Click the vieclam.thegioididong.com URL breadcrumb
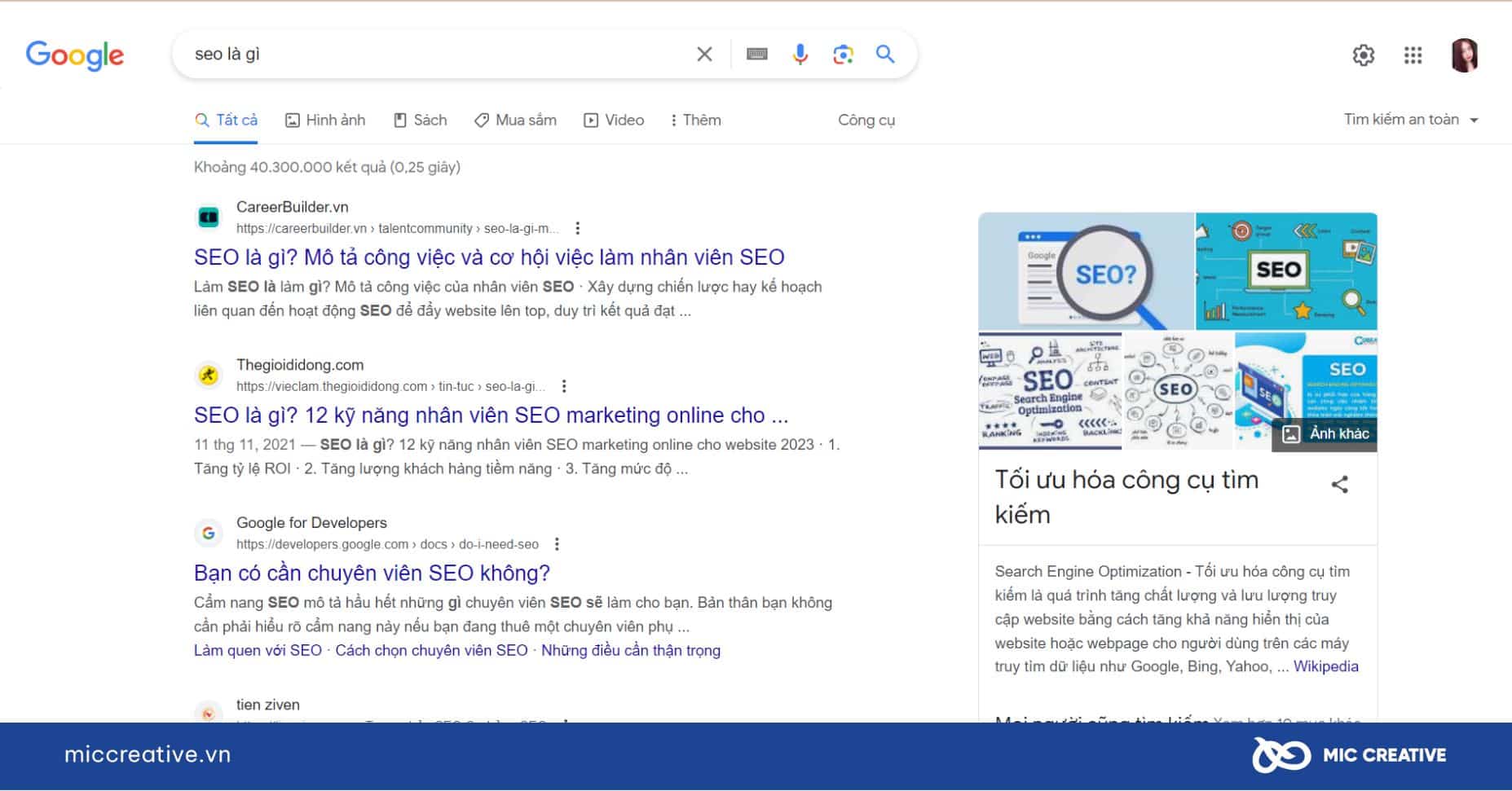The height and width of the screenshot is (791, 1512). [x=390, y=387]
